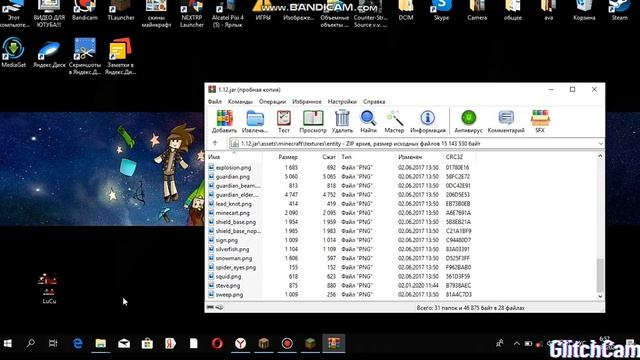Select the sweep.png file

(x=225, y=294)
